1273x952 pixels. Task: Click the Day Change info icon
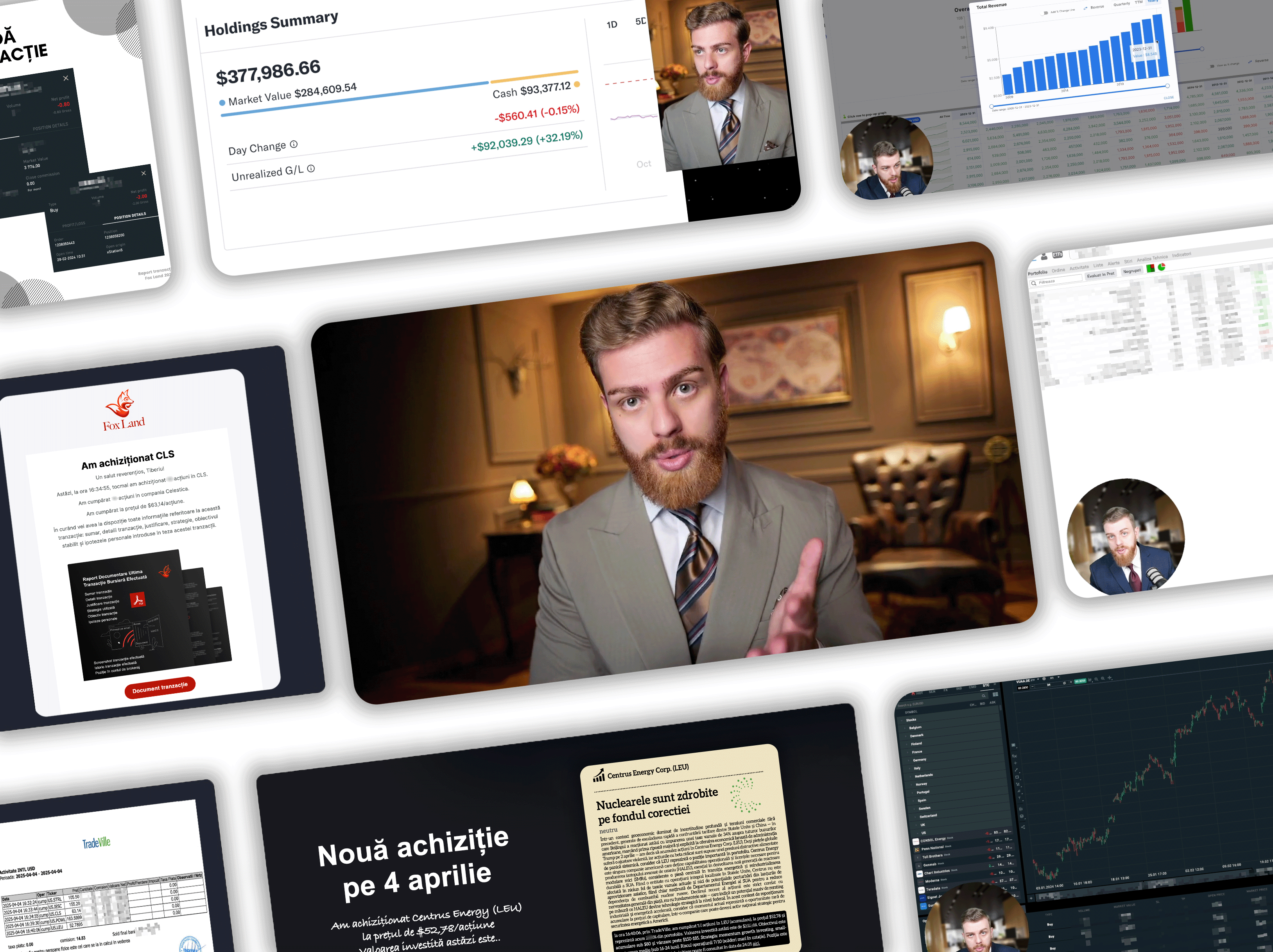coord(294,144)
